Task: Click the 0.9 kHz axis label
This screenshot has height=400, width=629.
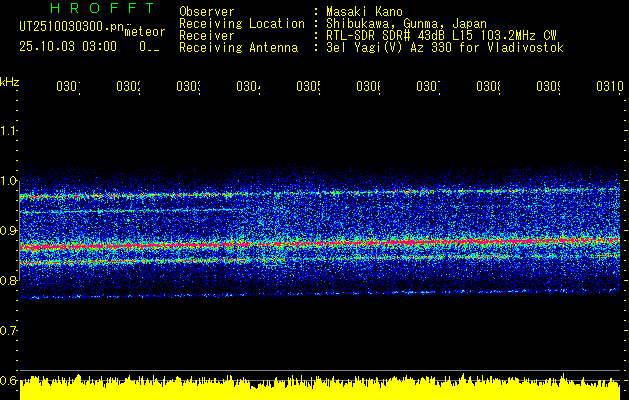Action: [x=8, y=231]
